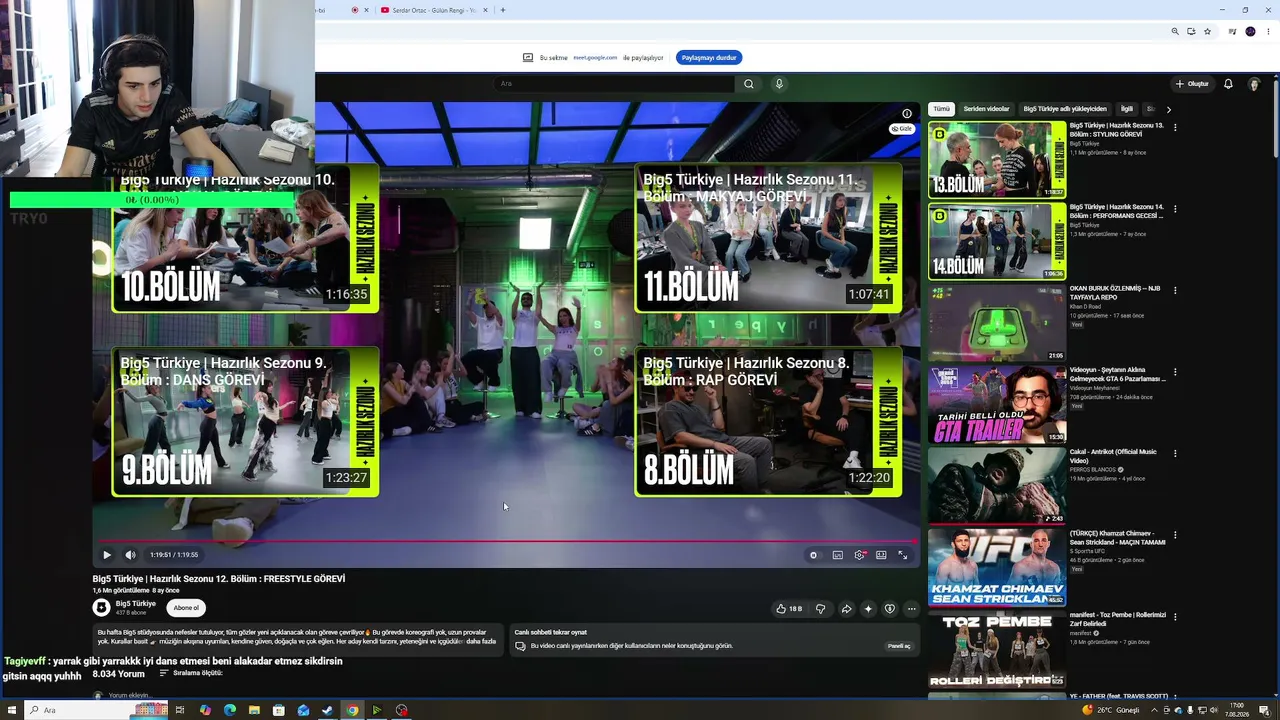Select the İlgili filter chip
This screenshot has width=1280, height=720.
pyautogui.click(x=1127, y=109)
